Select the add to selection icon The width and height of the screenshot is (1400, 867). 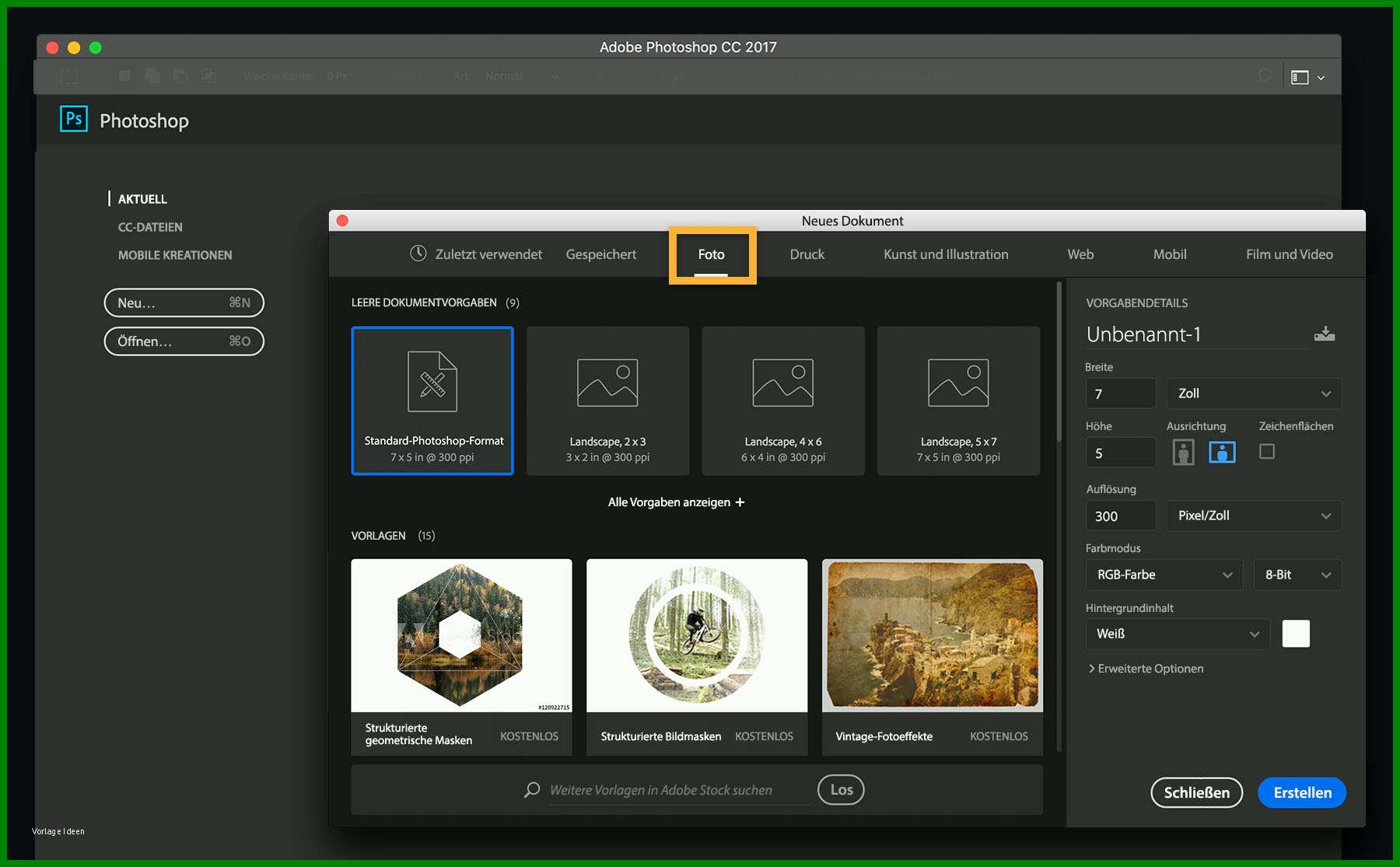[152, 75]
